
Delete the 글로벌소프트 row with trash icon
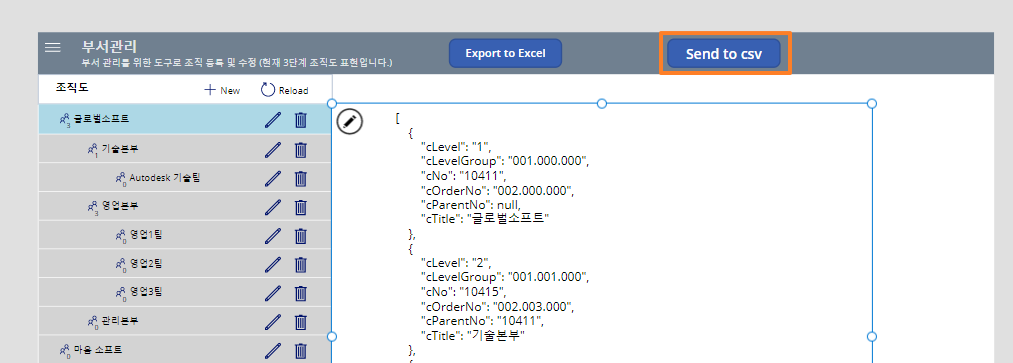300,120
